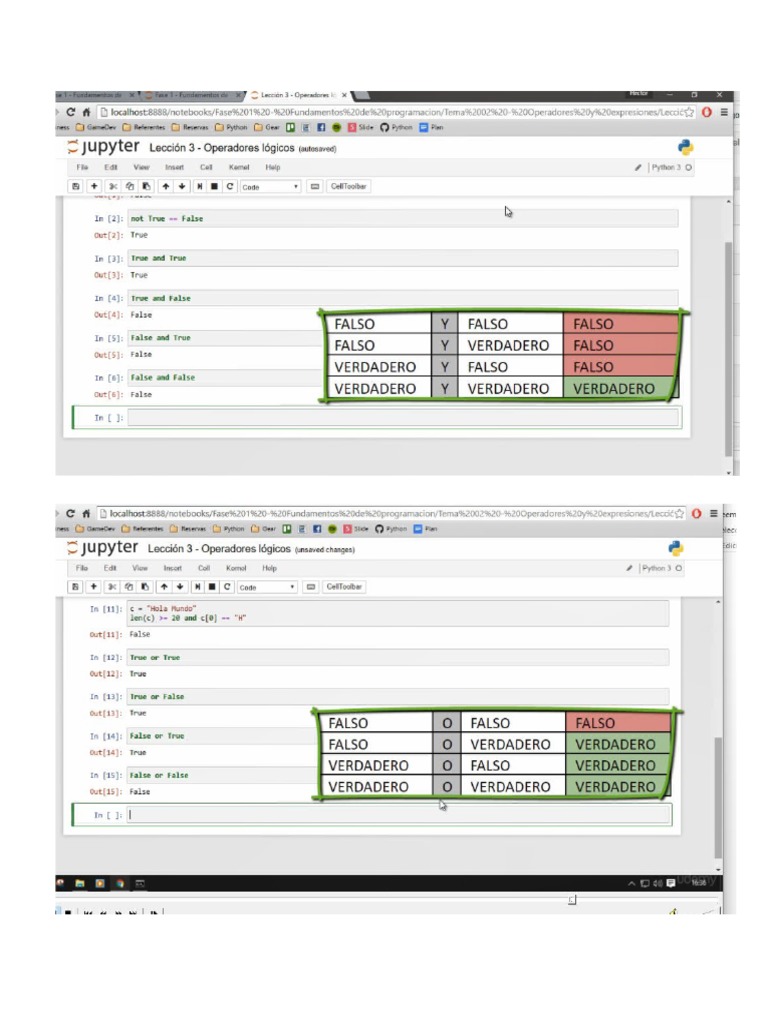
Task: Copy cell using copy icon in bottom notebook
Action: 129,586
